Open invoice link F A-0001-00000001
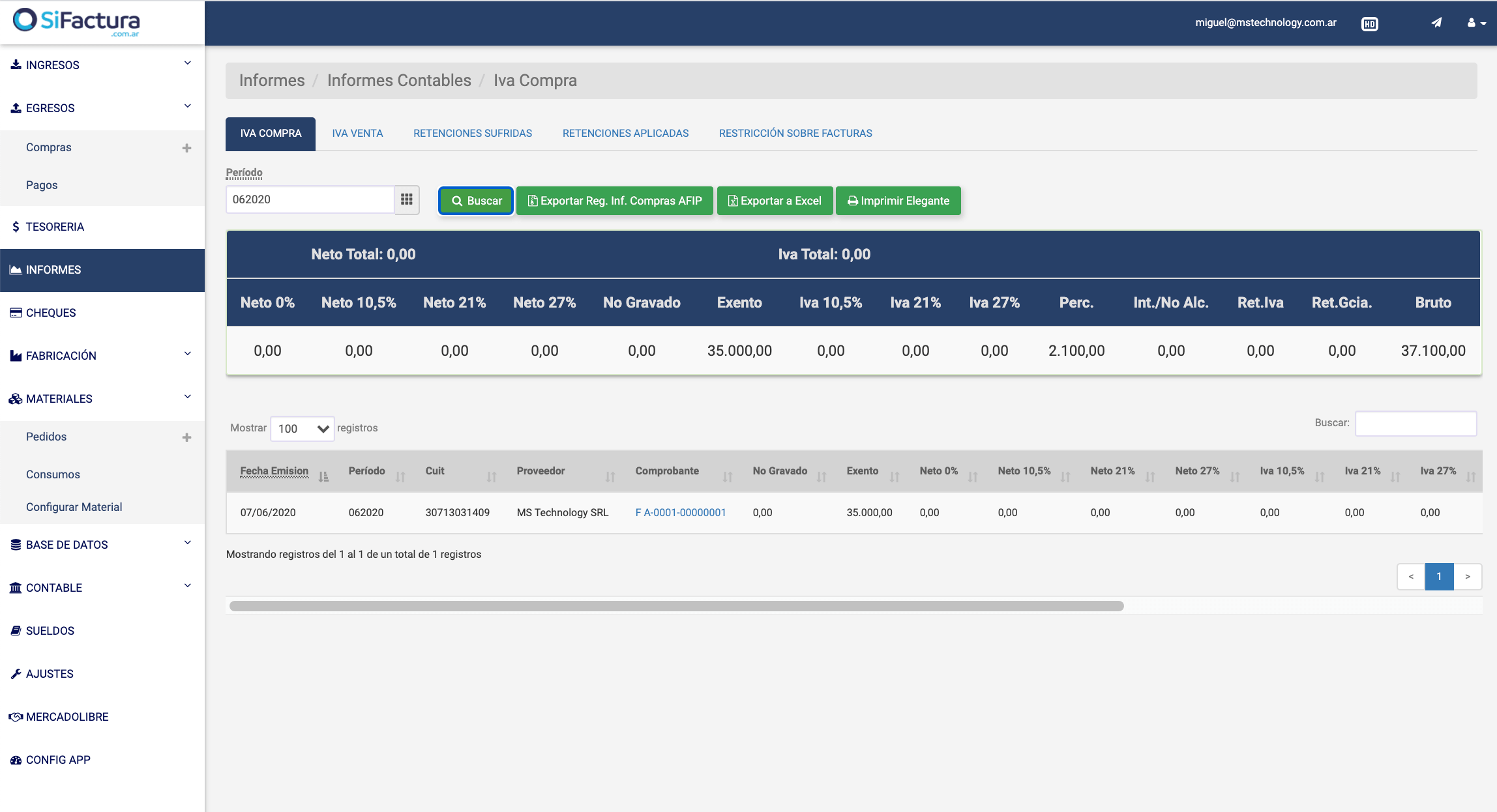 681,513
